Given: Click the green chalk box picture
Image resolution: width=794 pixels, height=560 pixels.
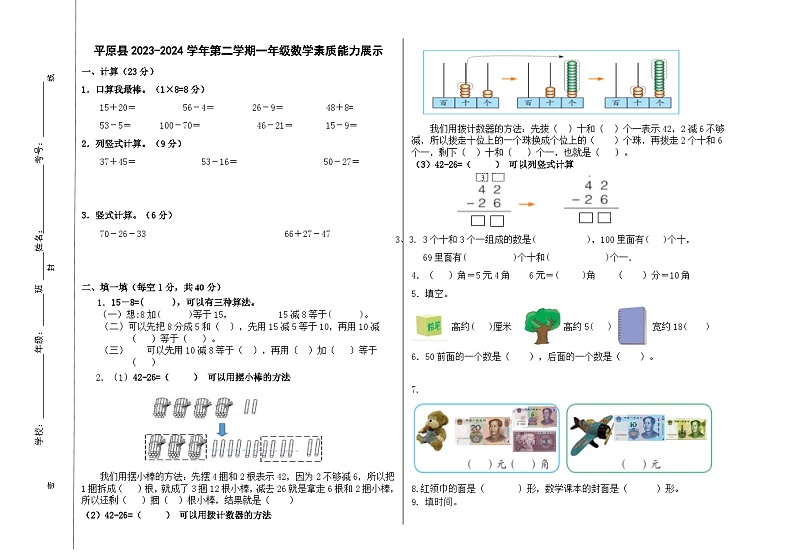Looking at the screenshot, I should click(x=429, y=326).
